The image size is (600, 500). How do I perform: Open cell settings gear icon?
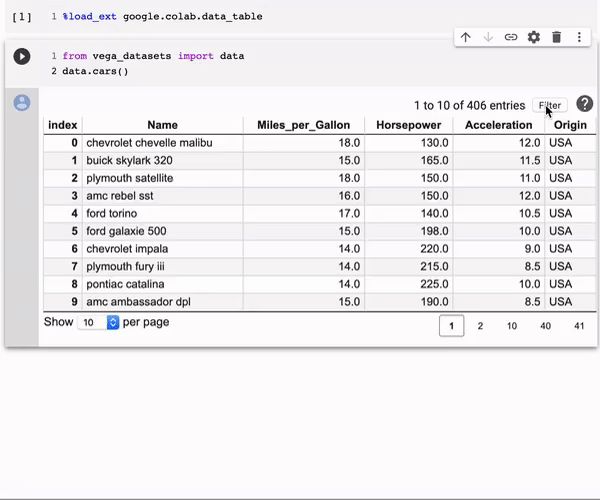(x=534, y=37)
